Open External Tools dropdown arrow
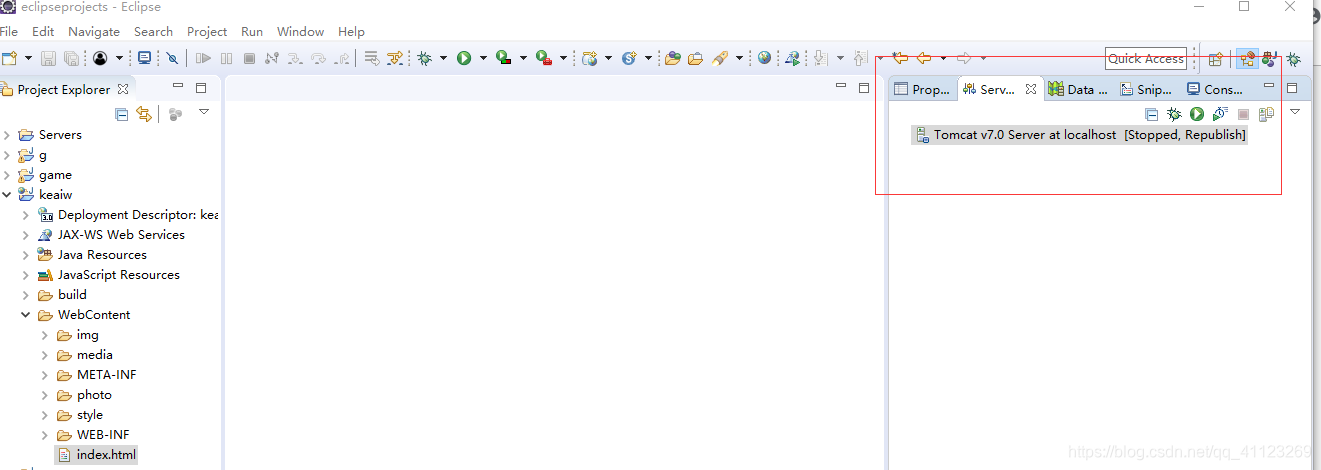This screenshot has width=1321, height=470. 563,58
